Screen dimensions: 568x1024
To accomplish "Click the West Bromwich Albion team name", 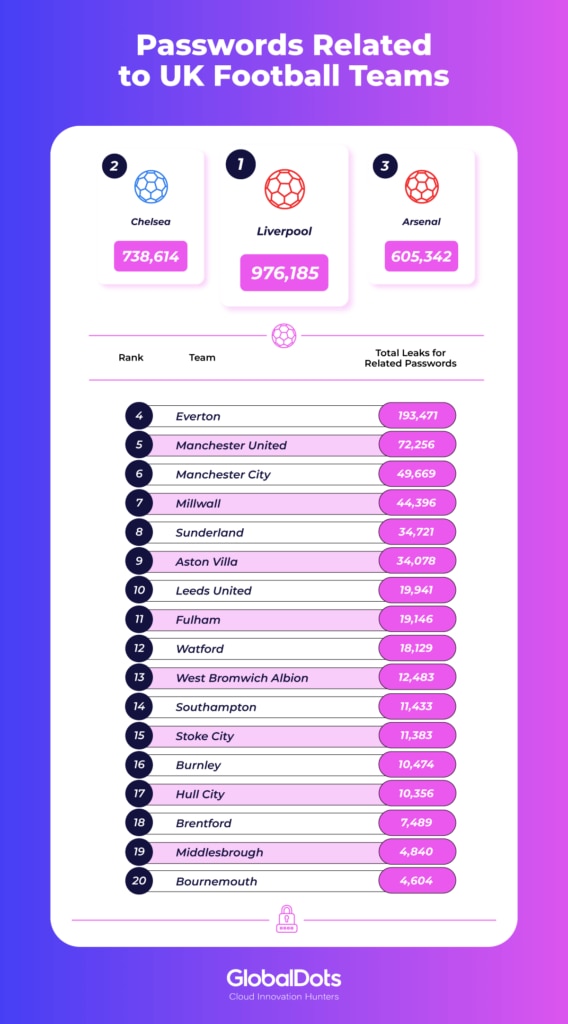I will pyautogui.click(x=242, y=678).
